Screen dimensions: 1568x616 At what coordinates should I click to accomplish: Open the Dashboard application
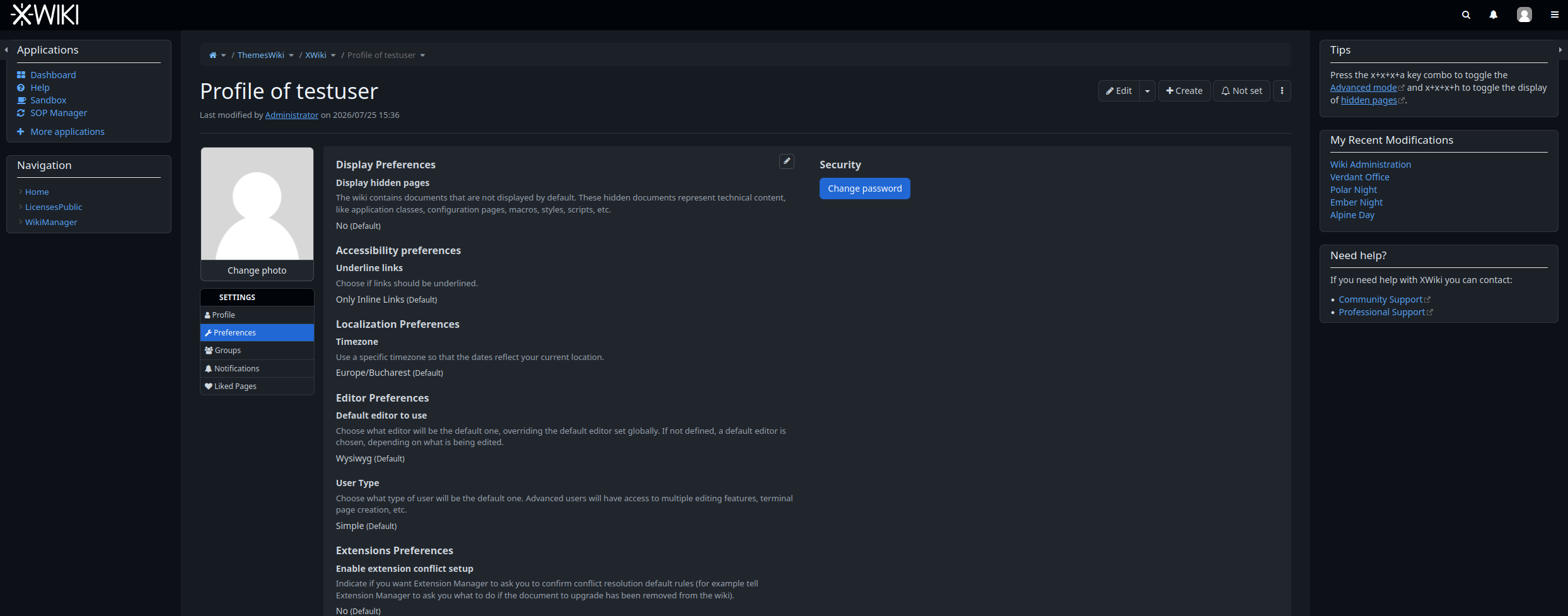[x=53, y=75]
